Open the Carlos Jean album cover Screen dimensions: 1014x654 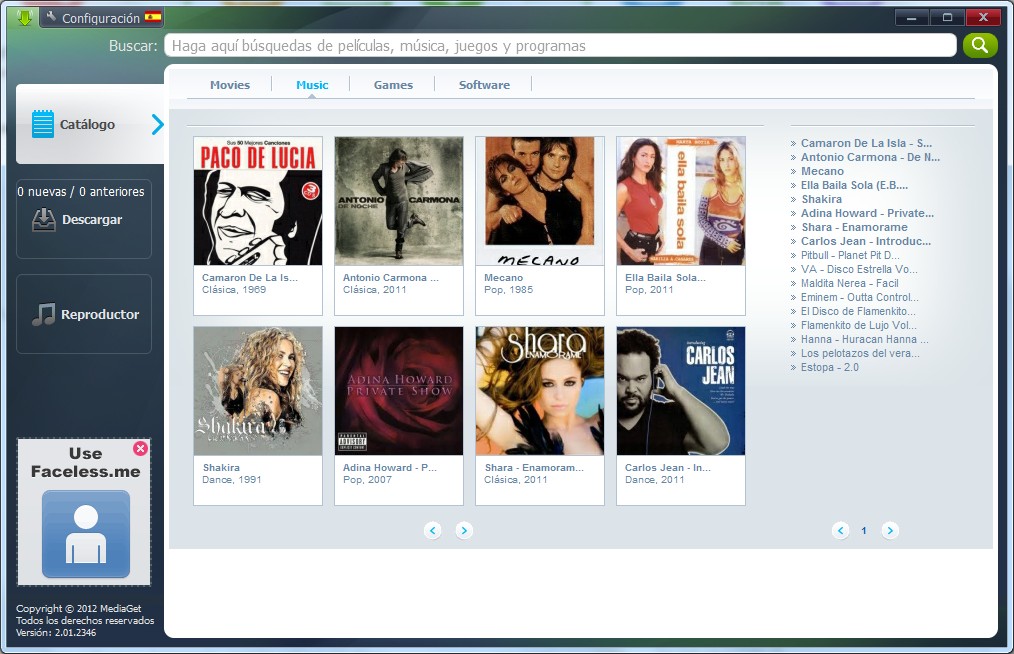(681, 391)
